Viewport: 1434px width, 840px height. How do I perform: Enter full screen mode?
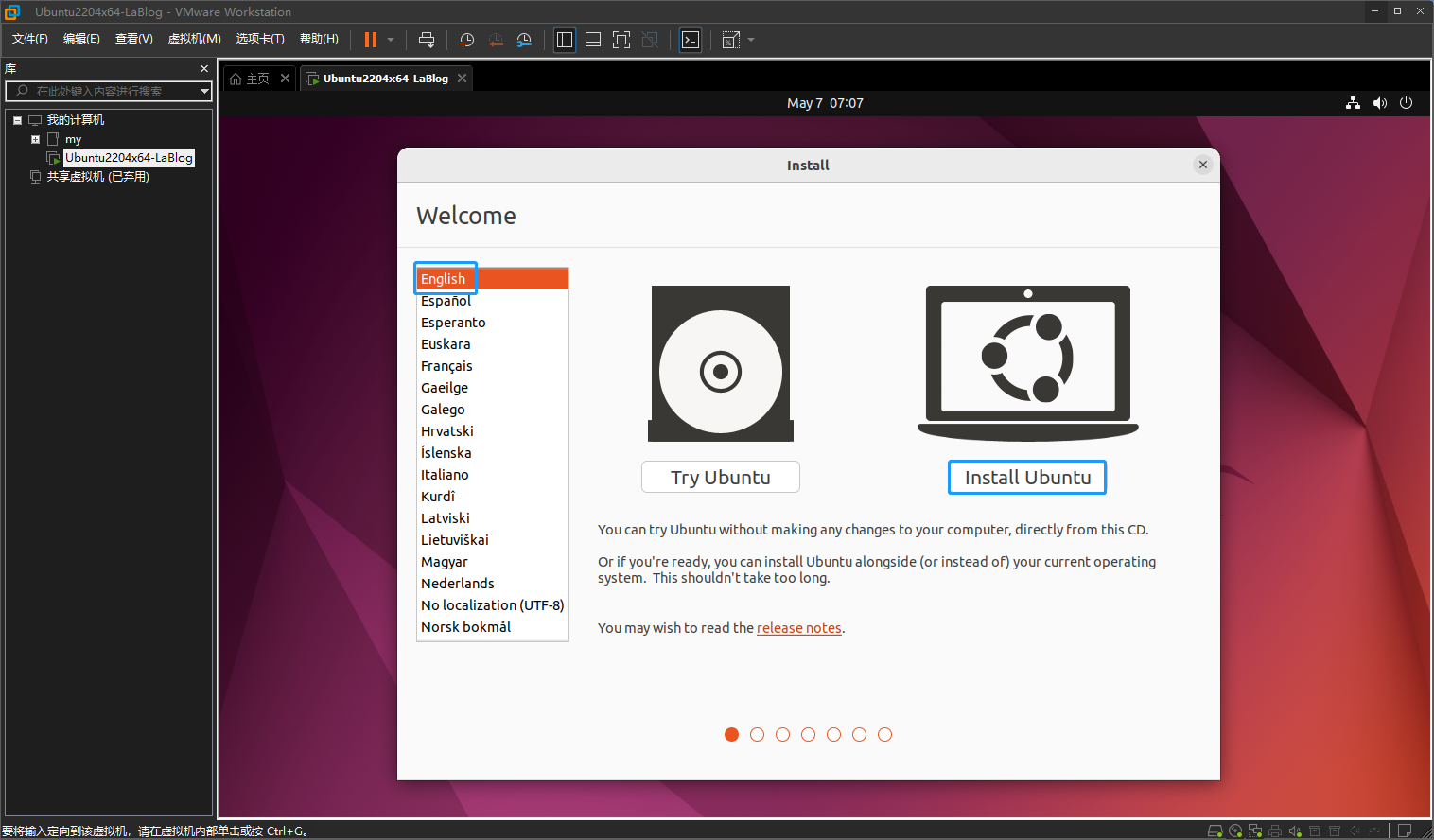(x=621, y=40)
